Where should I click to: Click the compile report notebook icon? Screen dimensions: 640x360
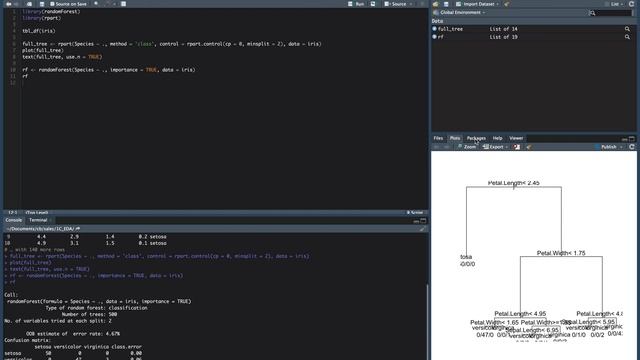pyautogui.click(x=124, y=4)
